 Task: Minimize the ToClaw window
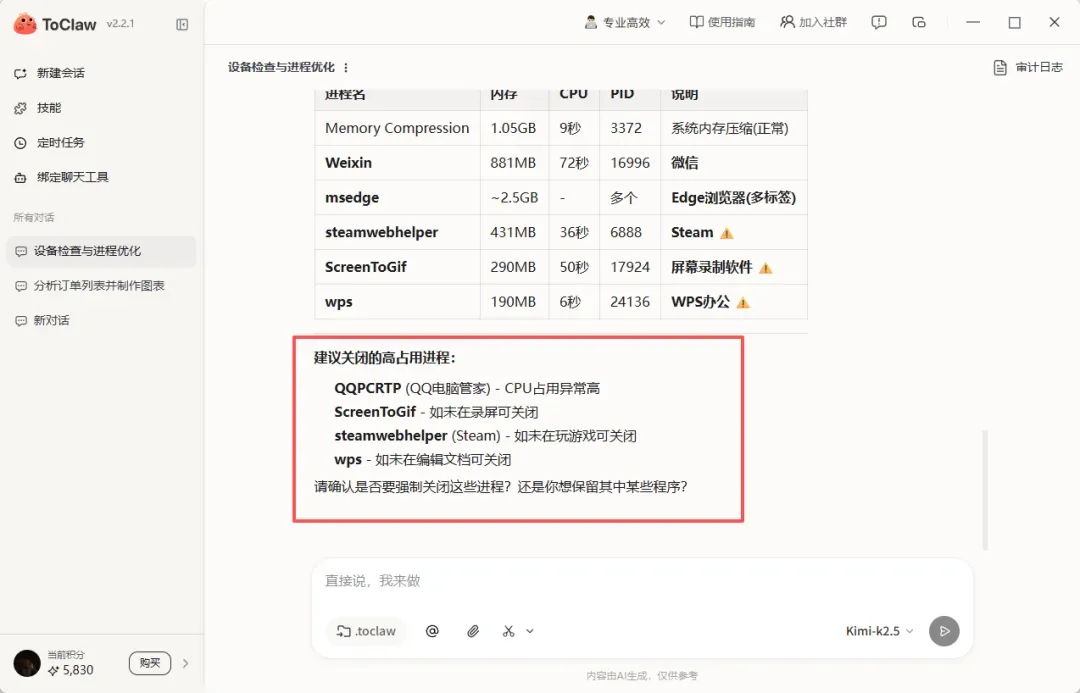973,23
